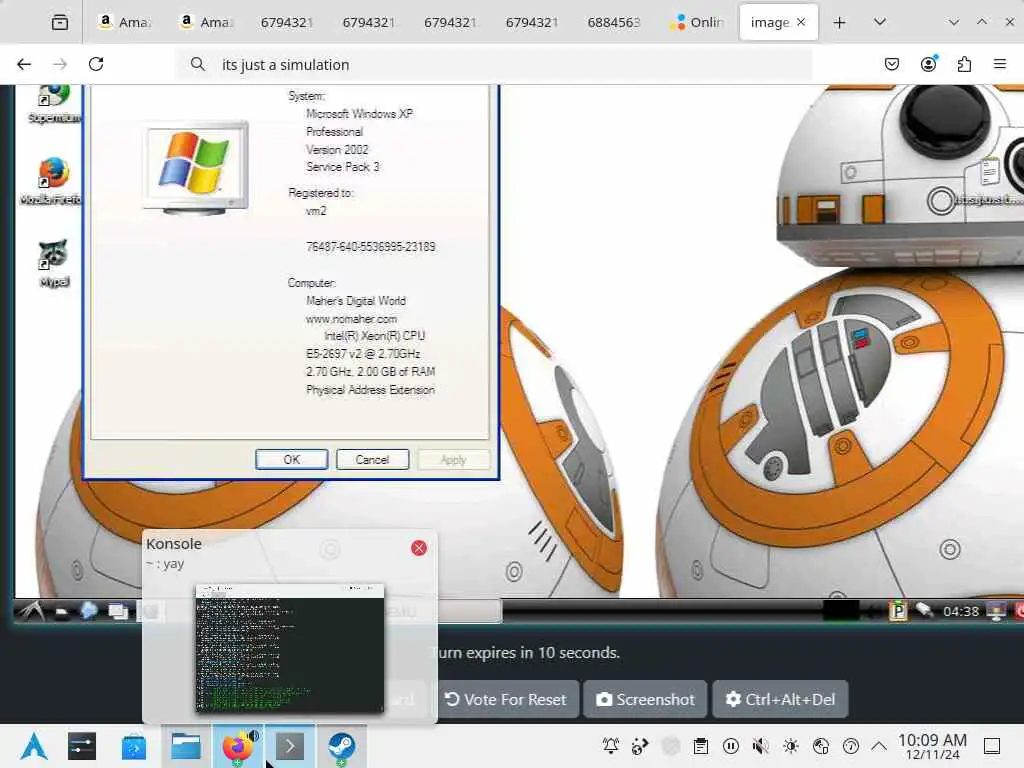Go forward one page in the browser
1024x768 pixels.
60,64
